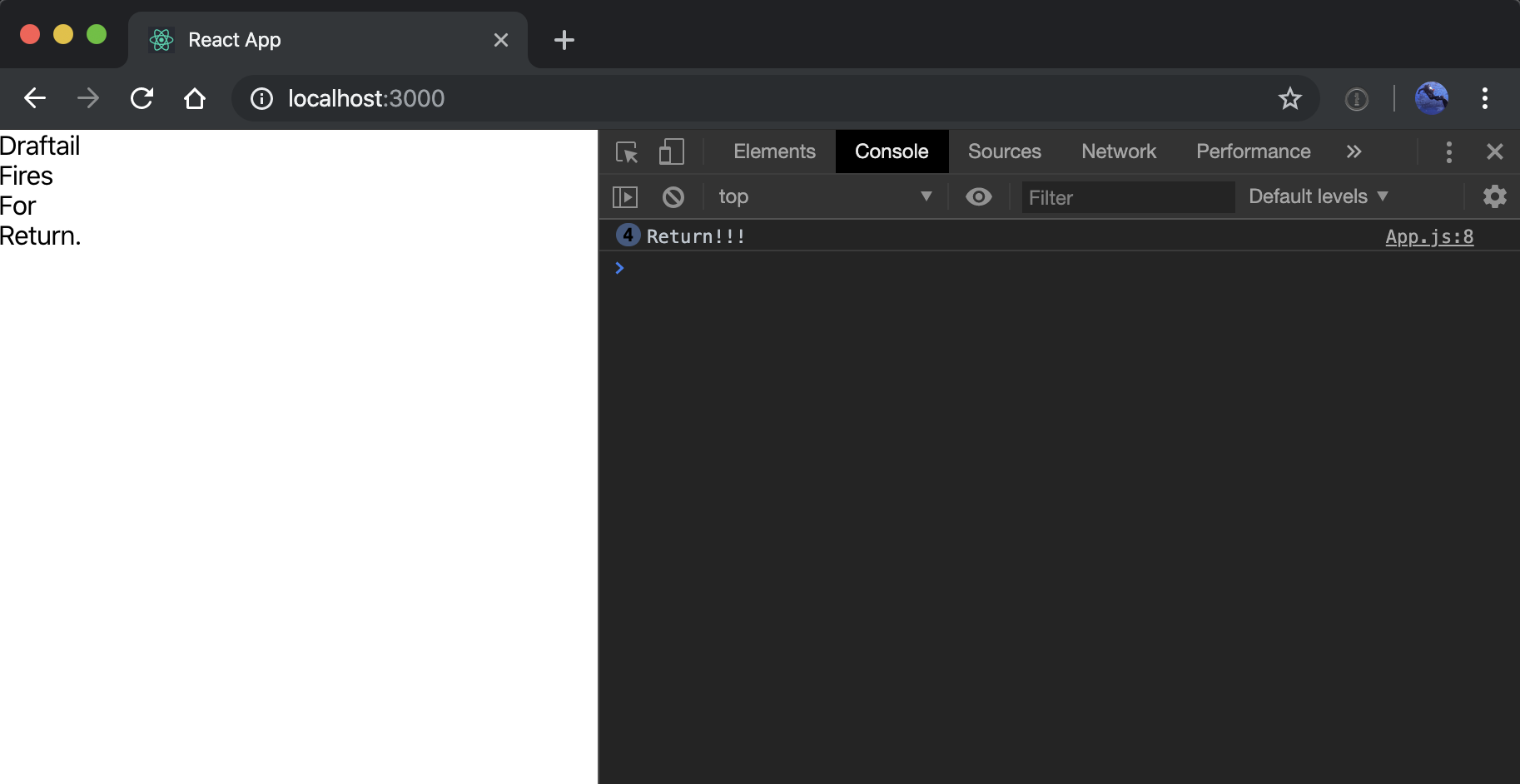The width and height of the screenshot is (1520, 784).
Task: Click the React icon on the browser tab
Action: pos(161,39)
